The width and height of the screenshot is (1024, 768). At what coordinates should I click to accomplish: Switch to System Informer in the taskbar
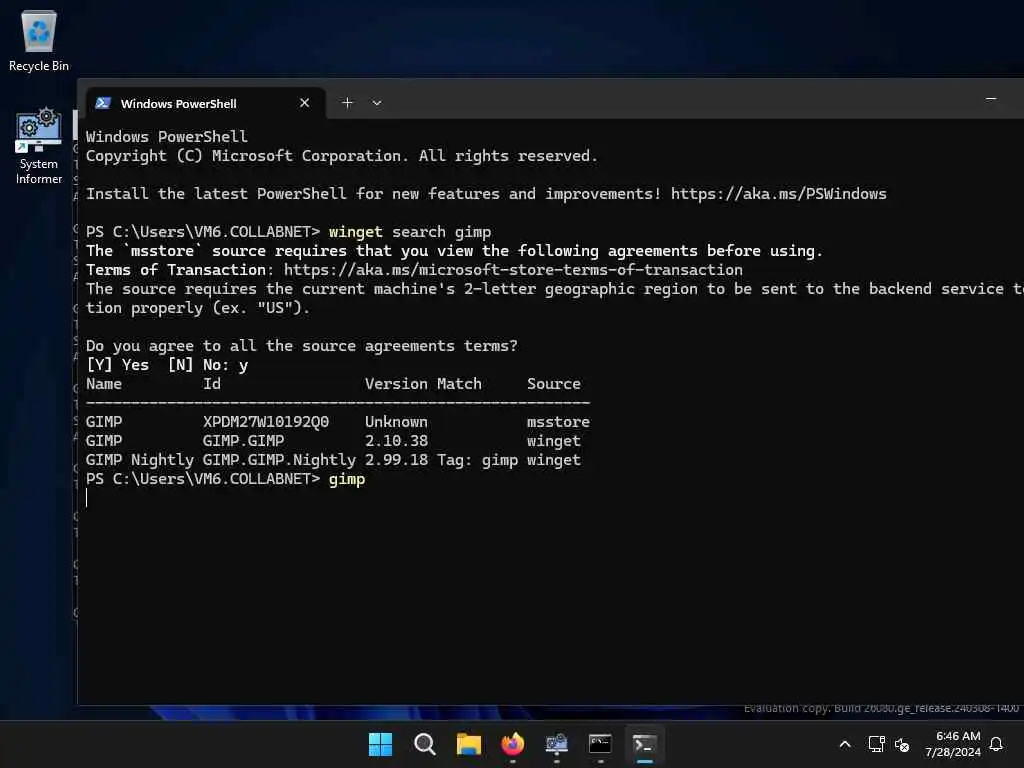coord(556,744)
